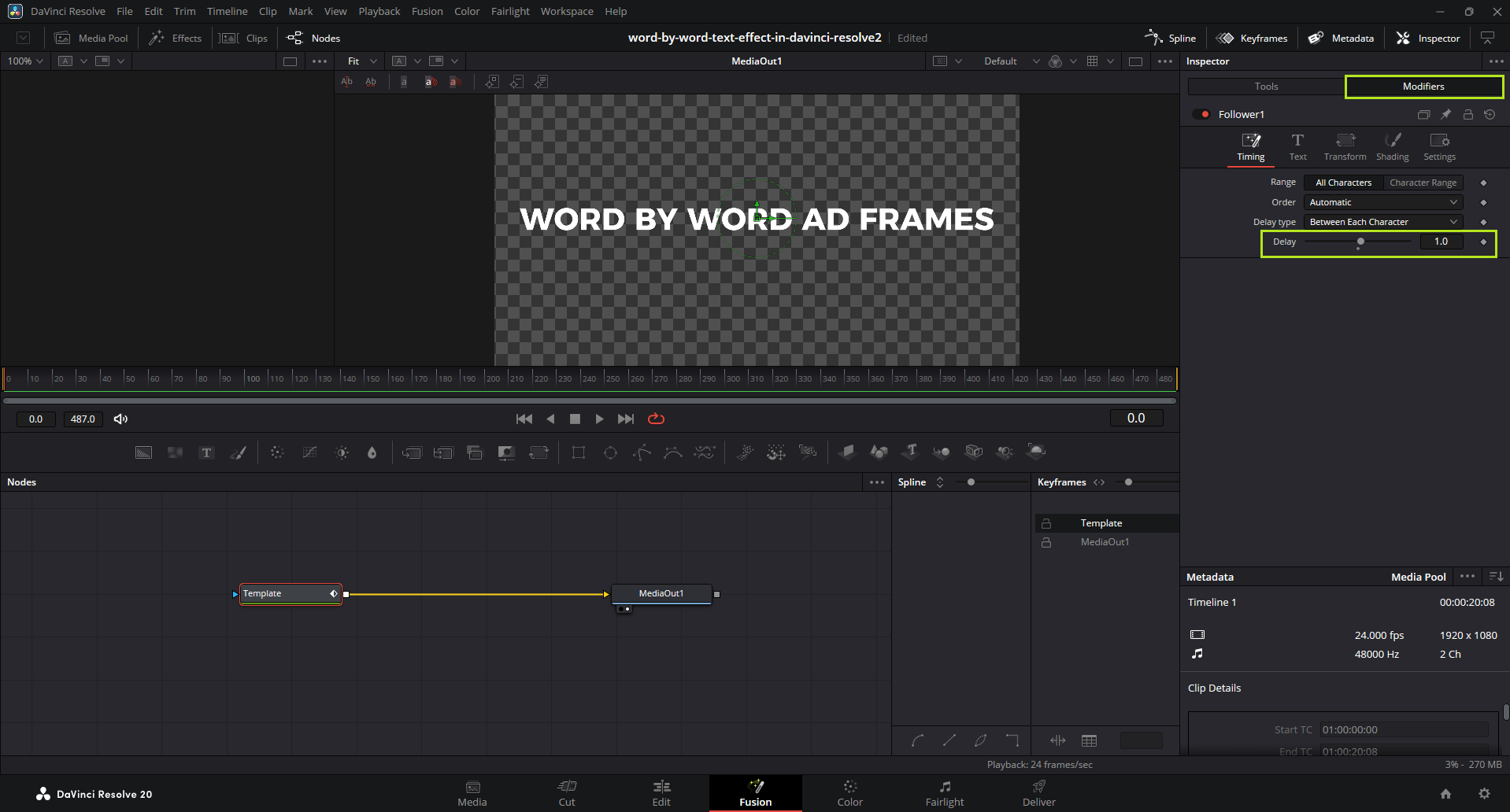Adjust the Delay slider handle
Image resolution: width=1510 pixels, height=812 pixels.
[1360, 242]
